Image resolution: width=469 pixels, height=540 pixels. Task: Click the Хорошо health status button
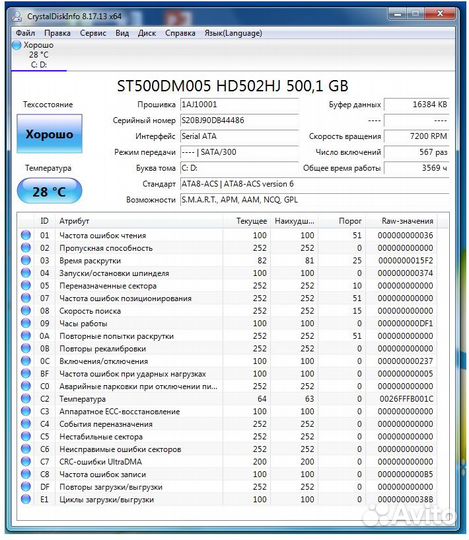click(x=50, y=134)
